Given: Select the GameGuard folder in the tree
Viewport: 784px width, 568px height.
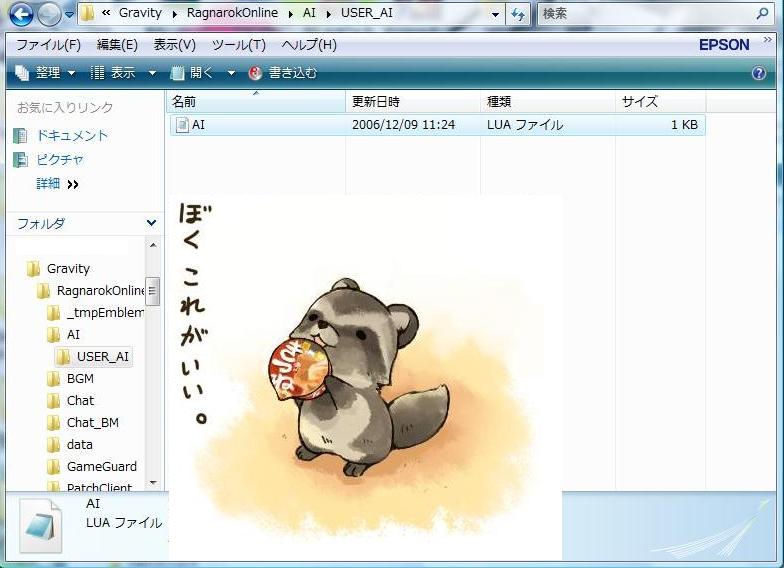Looking at the screenshot, I should [92, 466].
